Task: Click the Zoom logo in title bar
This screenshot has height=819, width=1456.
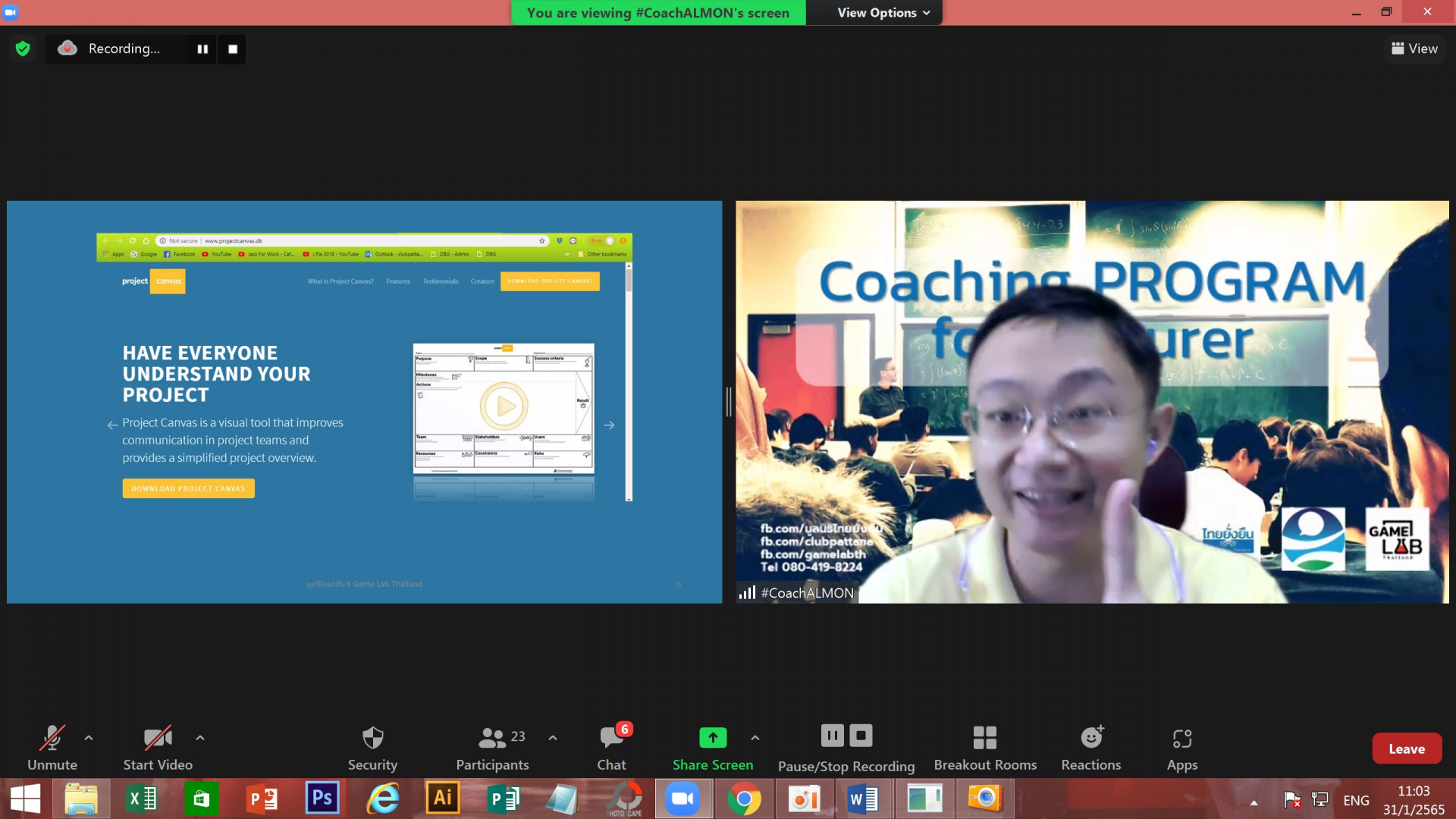Action: [11, 12]
